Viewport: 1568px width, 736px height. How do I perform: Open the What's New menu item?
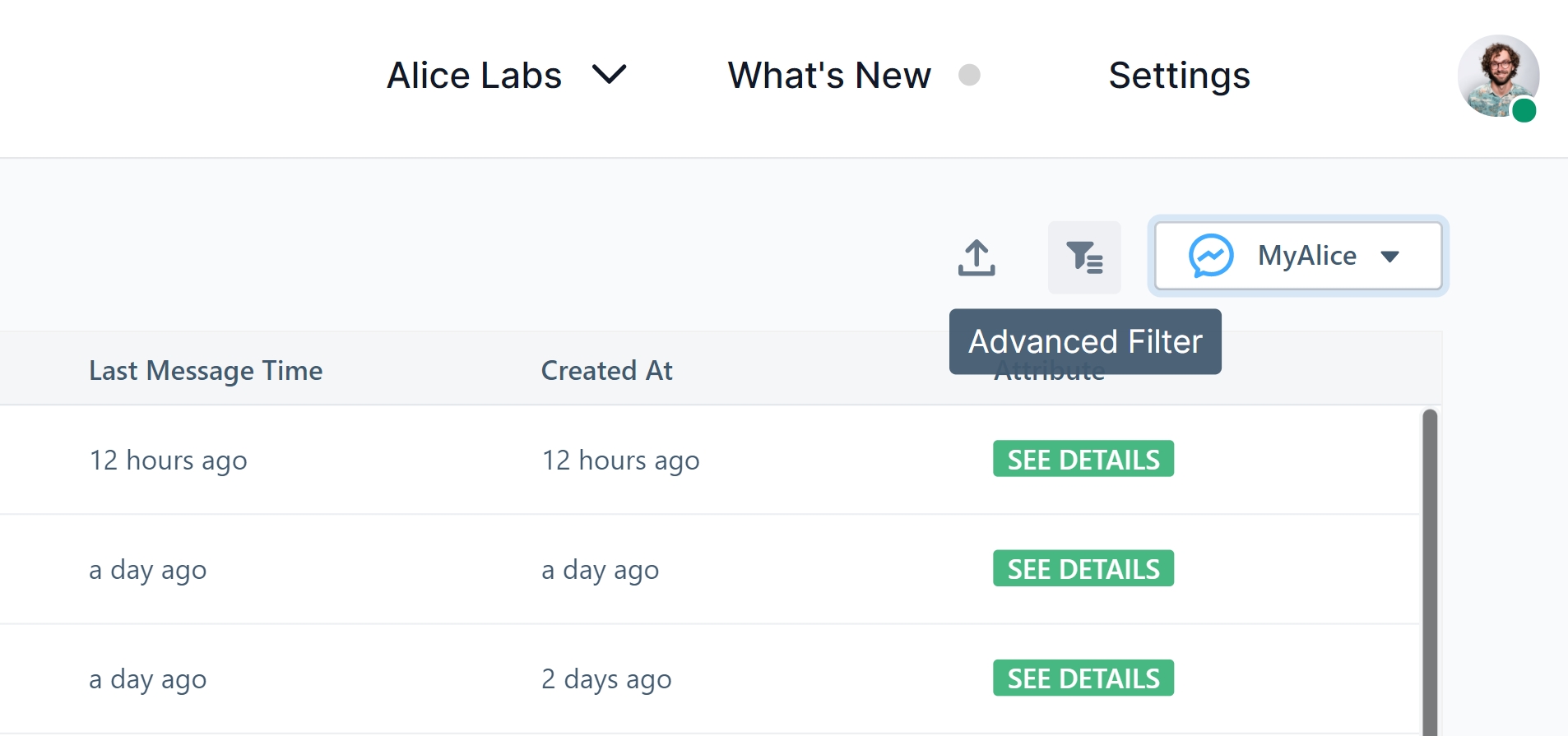pos(828,76)
